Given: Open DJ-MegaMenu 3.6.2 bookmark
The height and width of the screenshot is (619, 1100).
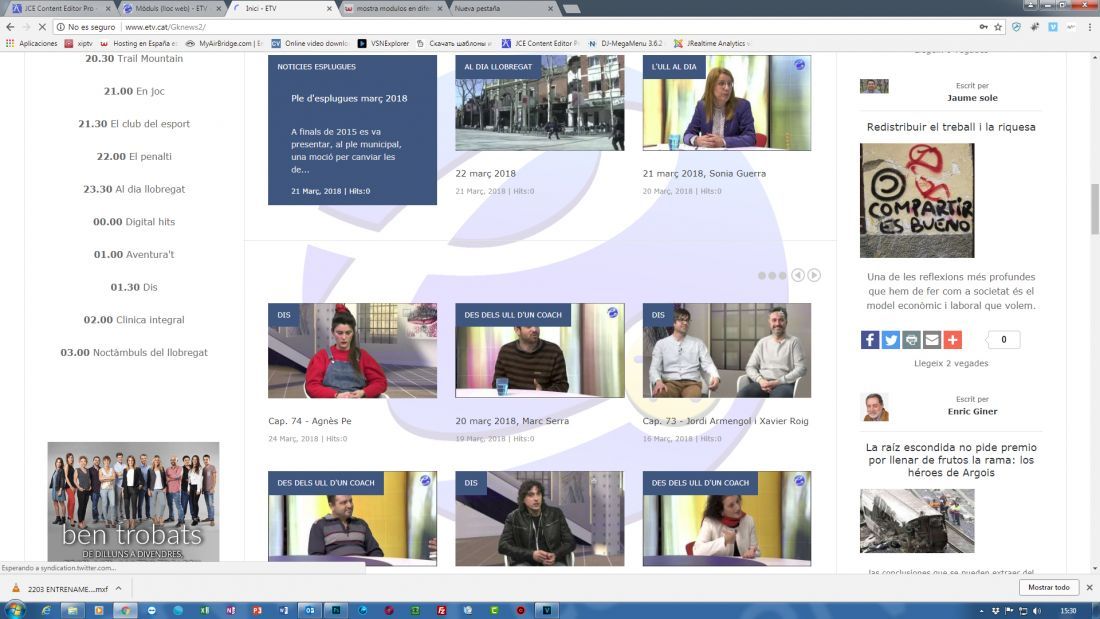Looking at the screenshot, I should (625, 44).
